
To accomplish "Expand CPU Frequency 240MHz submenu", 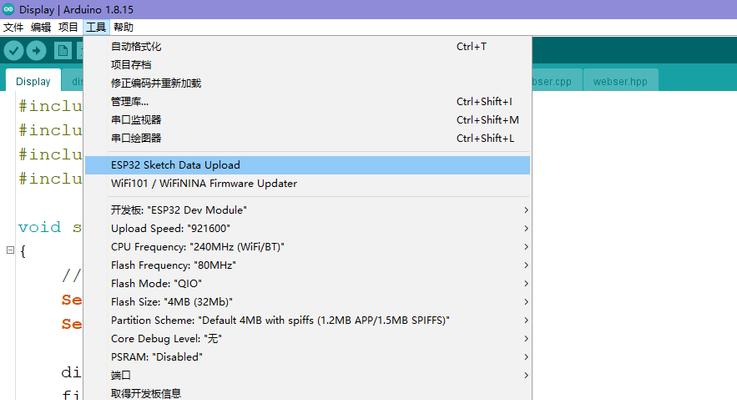I will tap(307, 247).
